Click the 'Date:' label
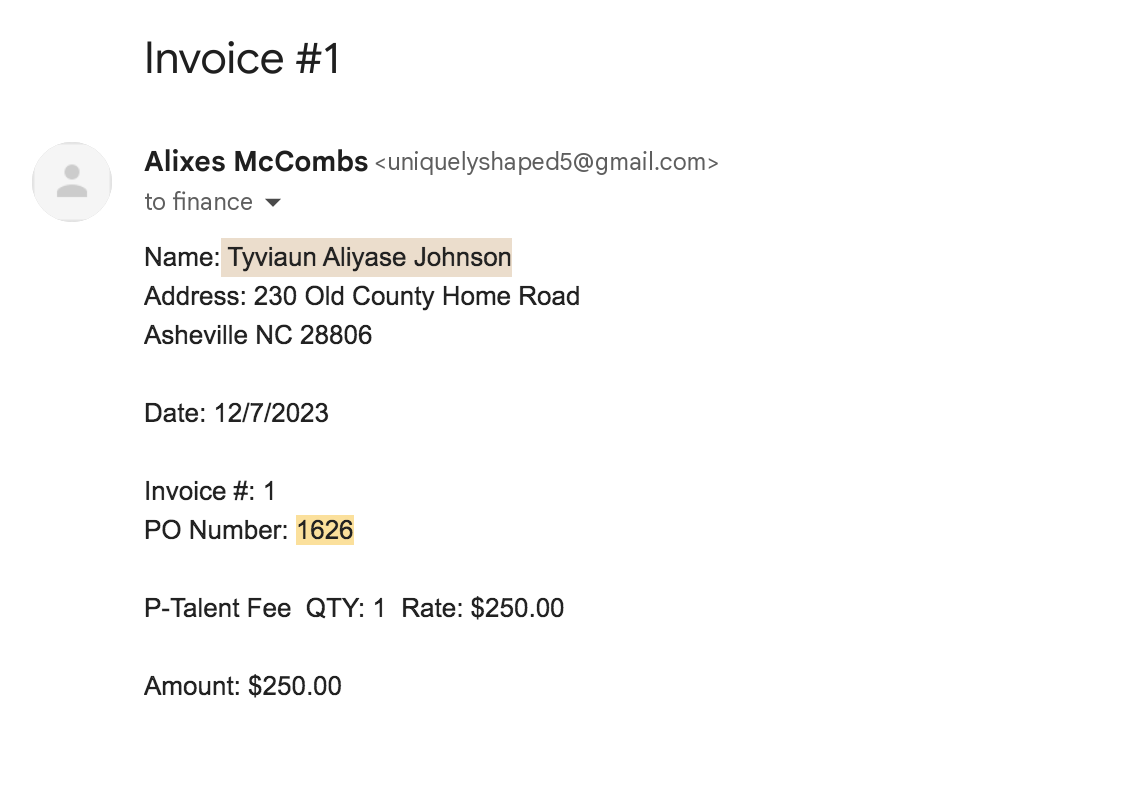This screenshot has height=786, width=1128. pyautogui.click(x=175, y=413)
